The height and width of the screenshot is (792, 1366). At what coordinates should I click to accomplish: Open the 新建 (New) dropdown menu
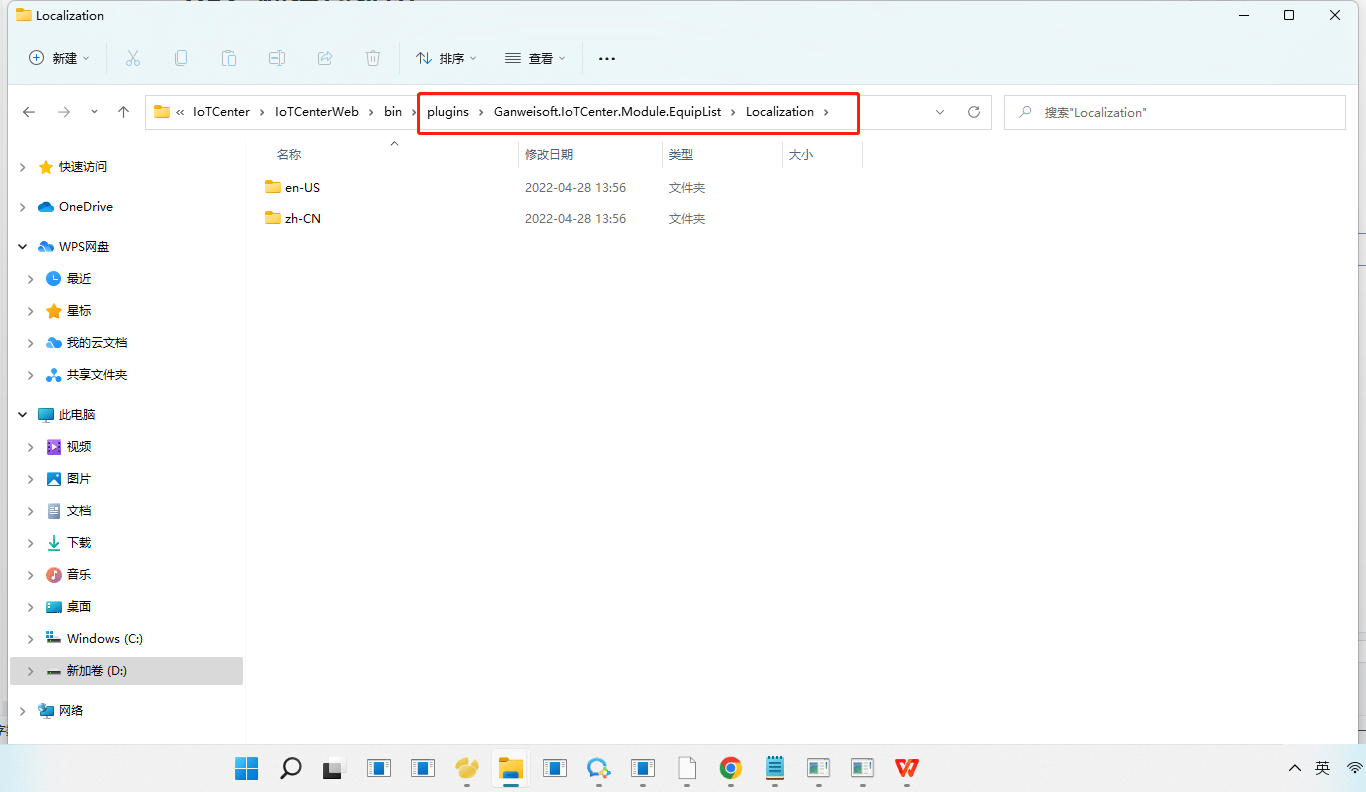pos(60,58)
